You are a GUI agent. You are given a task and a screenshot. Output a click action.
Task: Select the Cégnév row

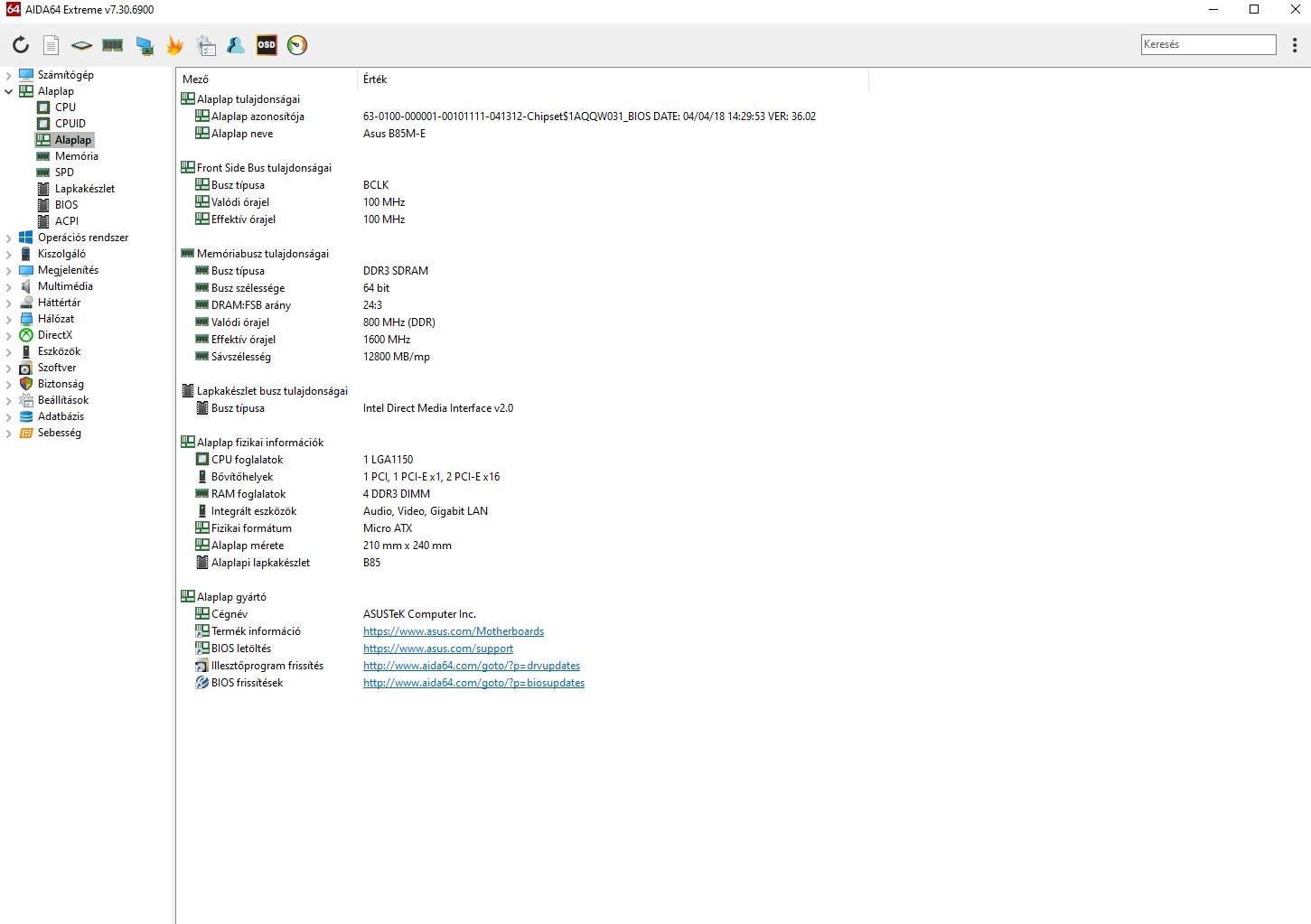pos(522,614)
